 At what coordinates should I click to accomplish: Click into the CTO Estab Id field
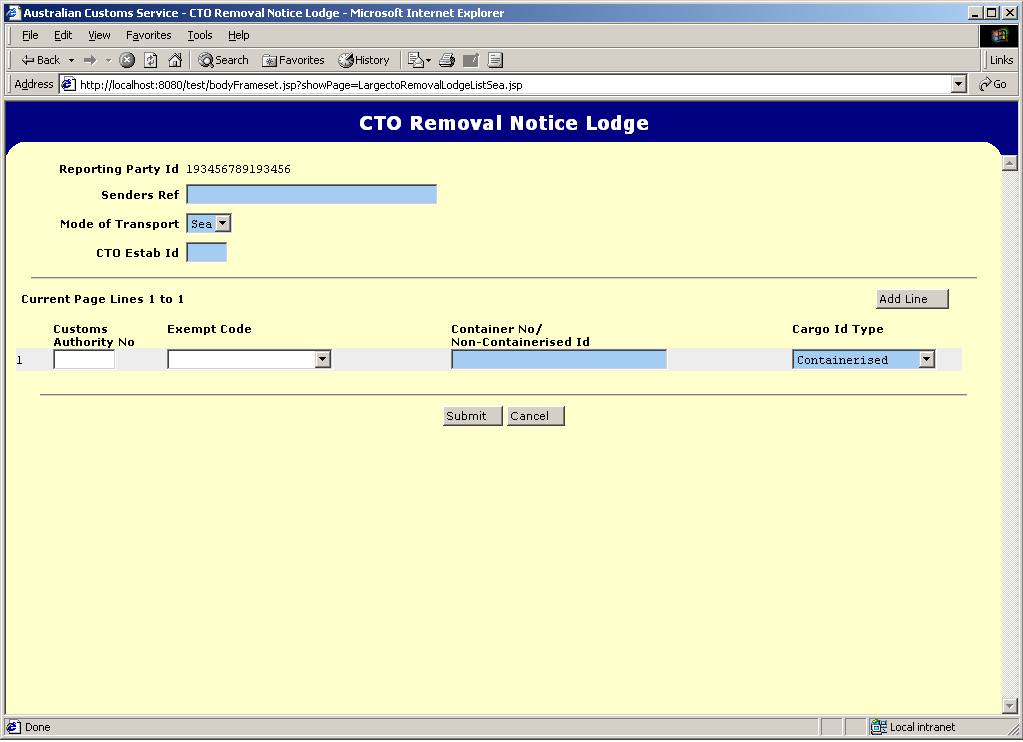(x=207, y=253)
